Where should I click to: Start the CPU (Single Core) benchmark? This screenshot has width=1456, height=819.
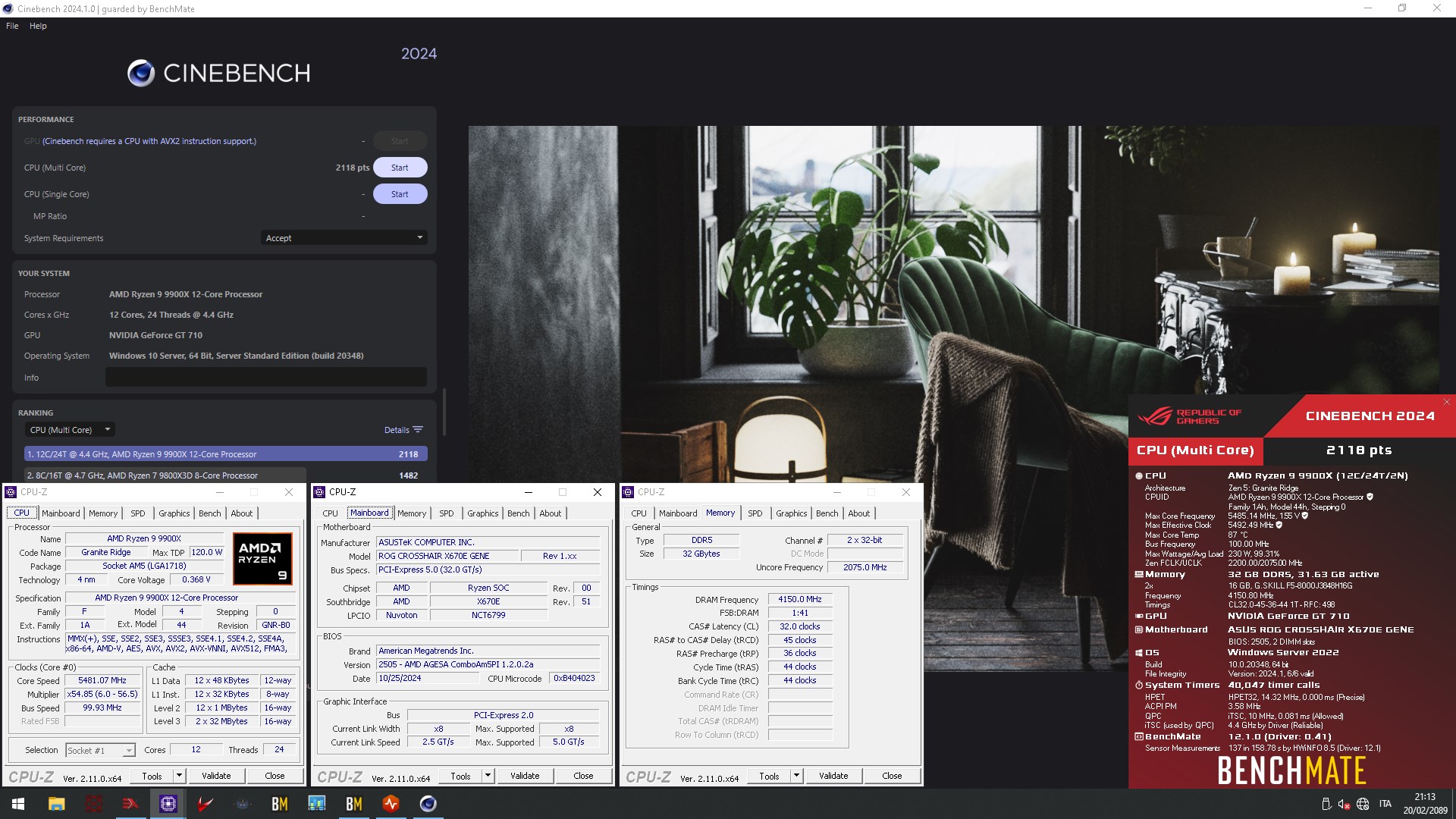pyautogui.click(x=400, y=194)
